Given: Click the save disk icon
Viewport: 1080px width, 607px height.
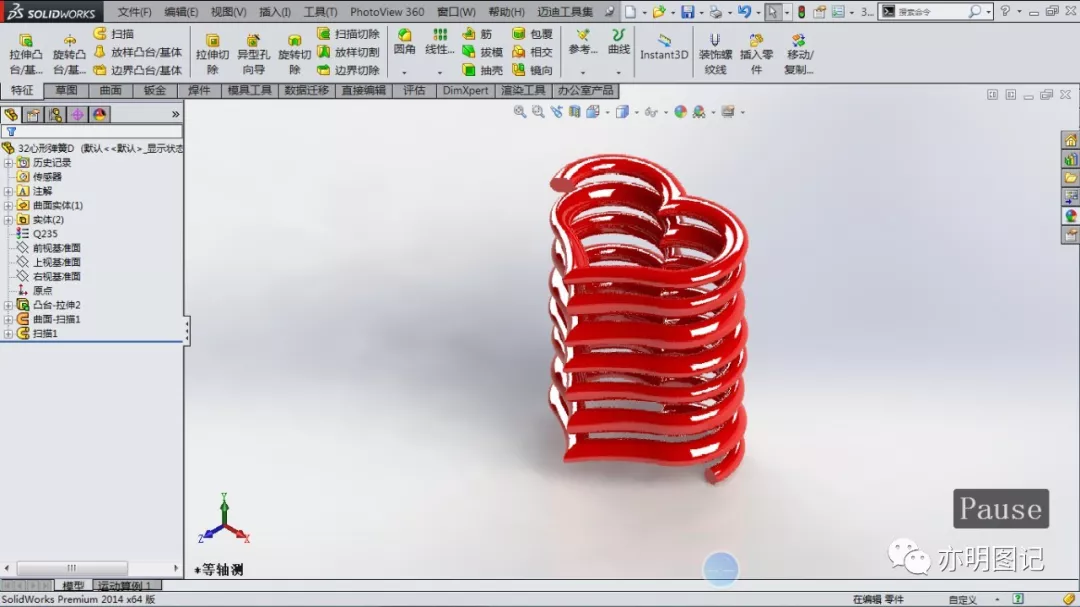Looking at the screenshot, I should 687,12.
